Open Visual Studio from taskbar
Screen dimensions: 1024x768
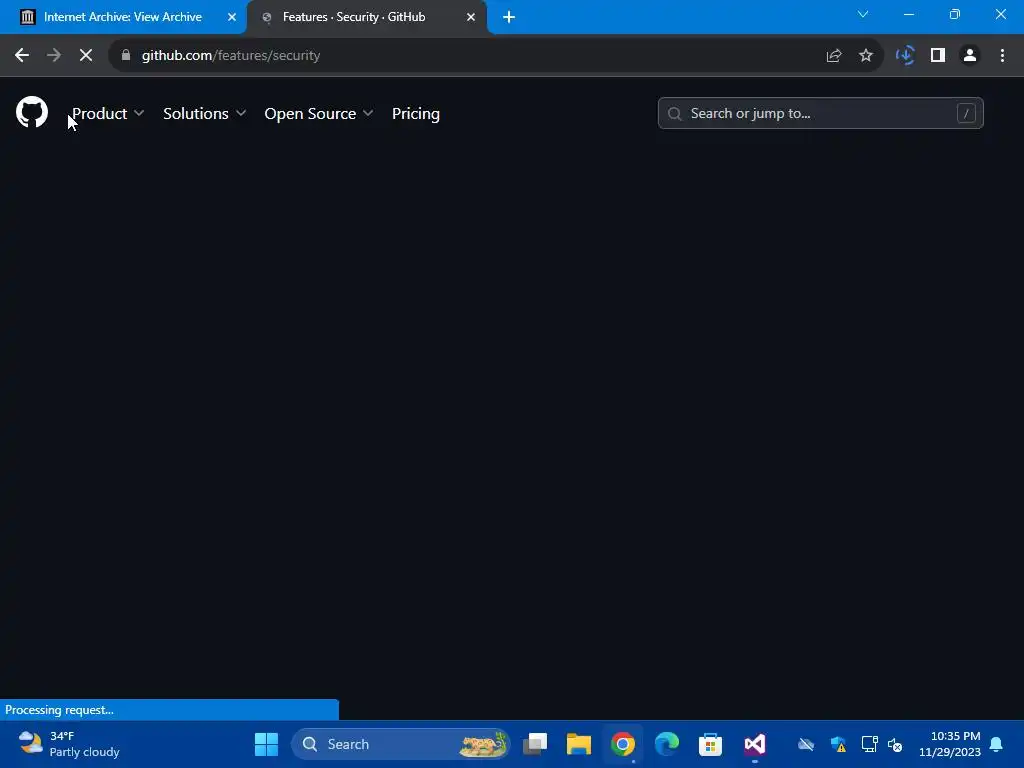point(755,744)
